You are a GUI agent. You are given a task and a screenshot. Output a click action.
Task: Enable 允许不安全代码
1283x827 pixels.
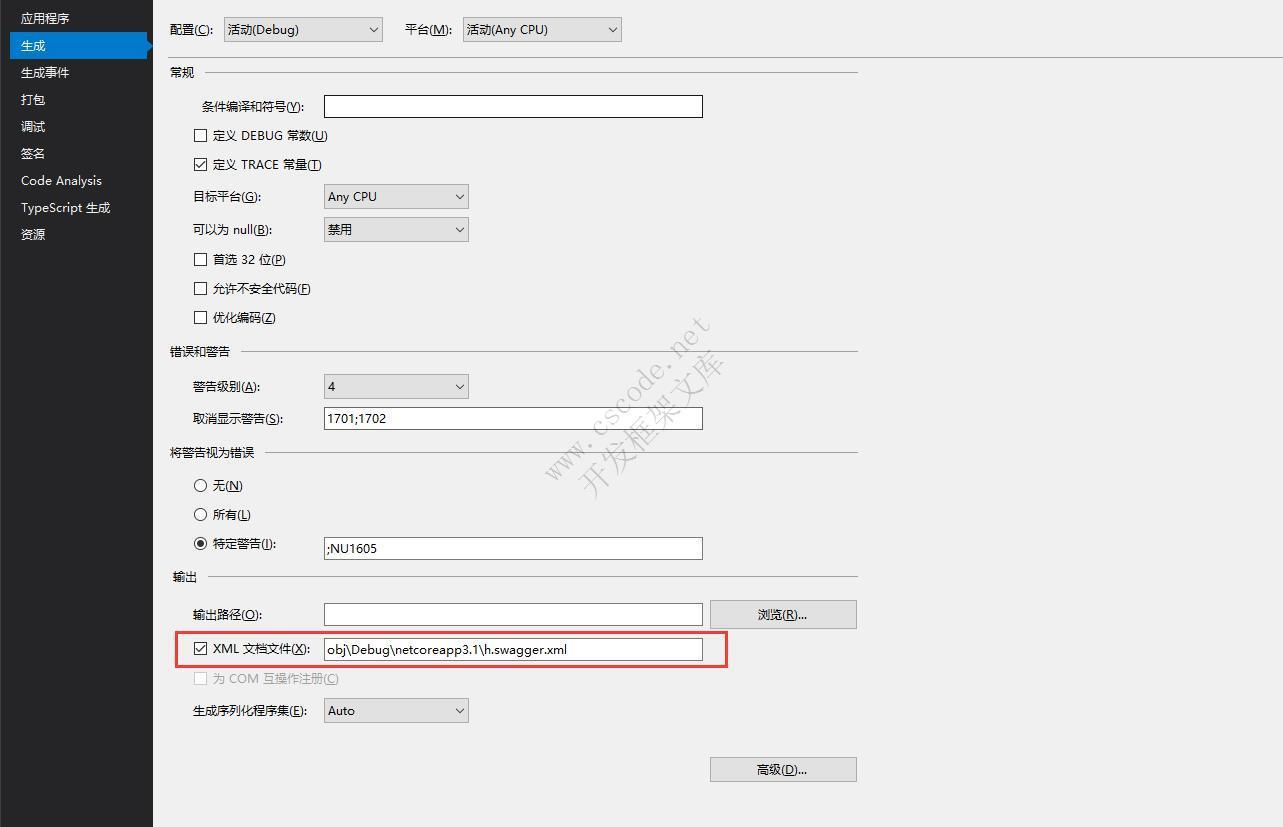coord(200,288)
